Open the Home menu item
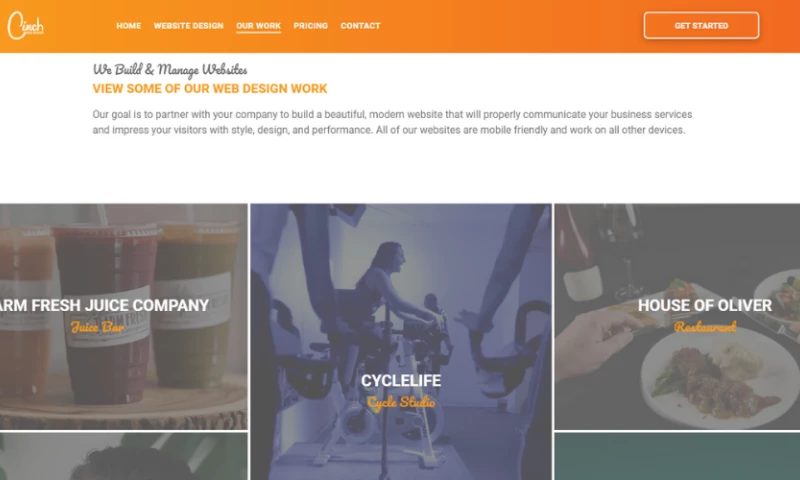800x480 pixels. coord(129,26)
